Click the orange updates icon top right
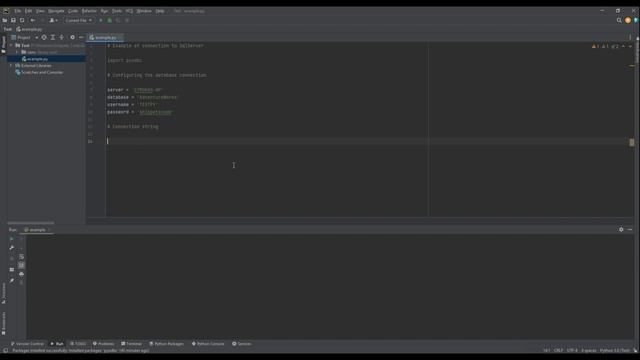This screenshot has width=640, height=360. [x=628, y=20]
